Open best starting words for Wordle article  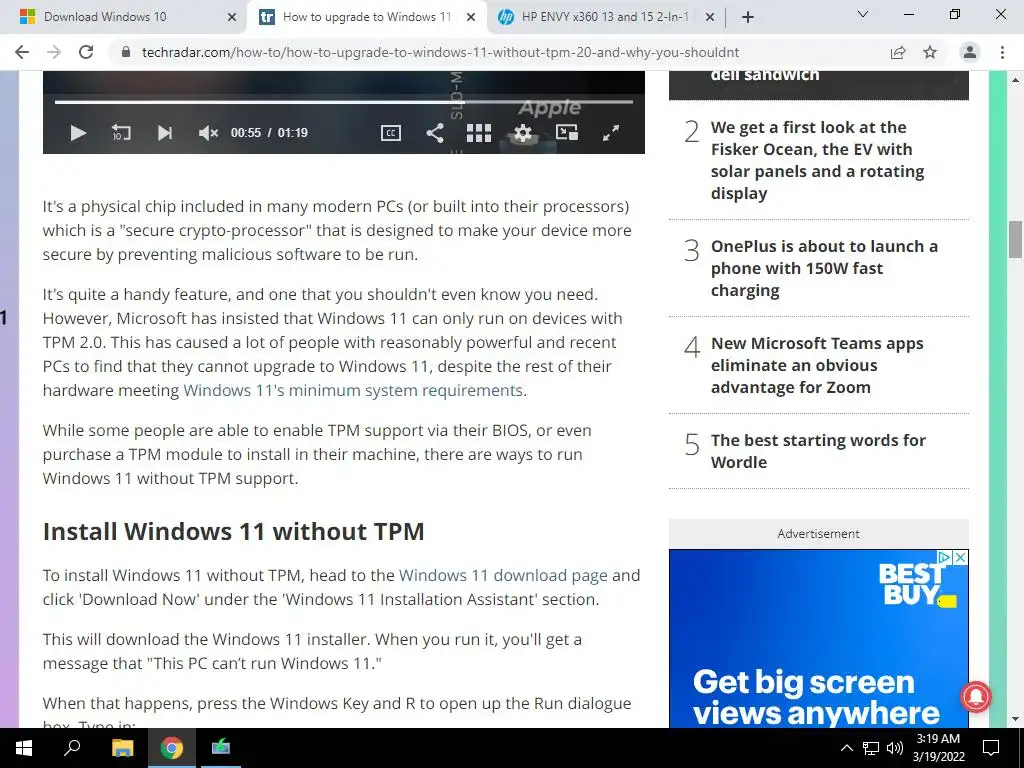[x=818, y=451]
